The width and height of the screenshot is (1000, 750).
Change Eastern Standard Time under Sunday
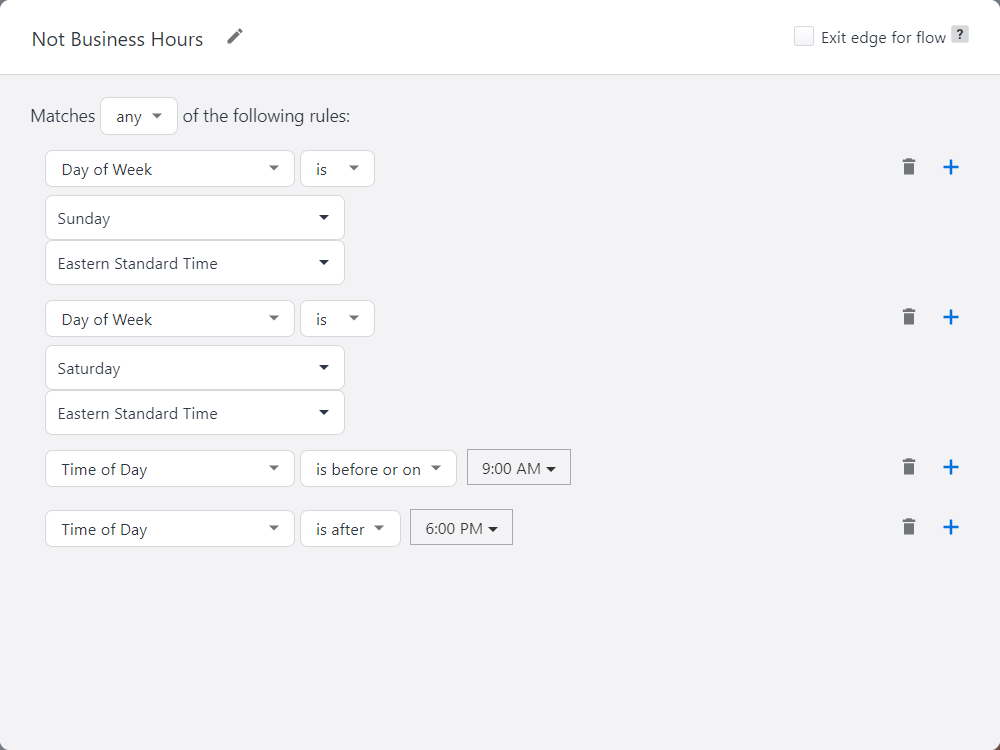tap(195, 263)
